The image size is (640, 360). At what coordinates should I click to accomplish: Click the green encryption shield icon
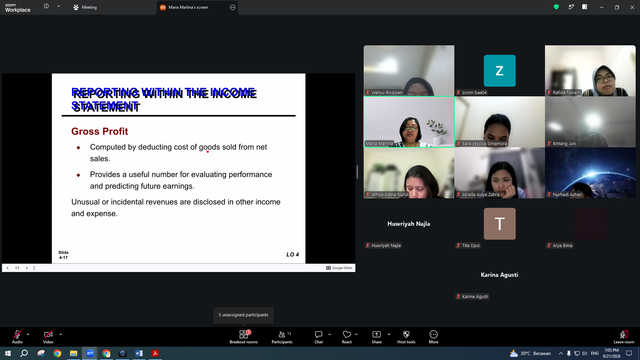coord(556,7)
